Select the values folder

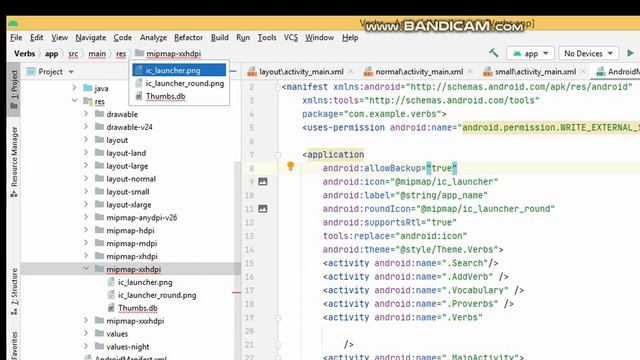[117, 334]
